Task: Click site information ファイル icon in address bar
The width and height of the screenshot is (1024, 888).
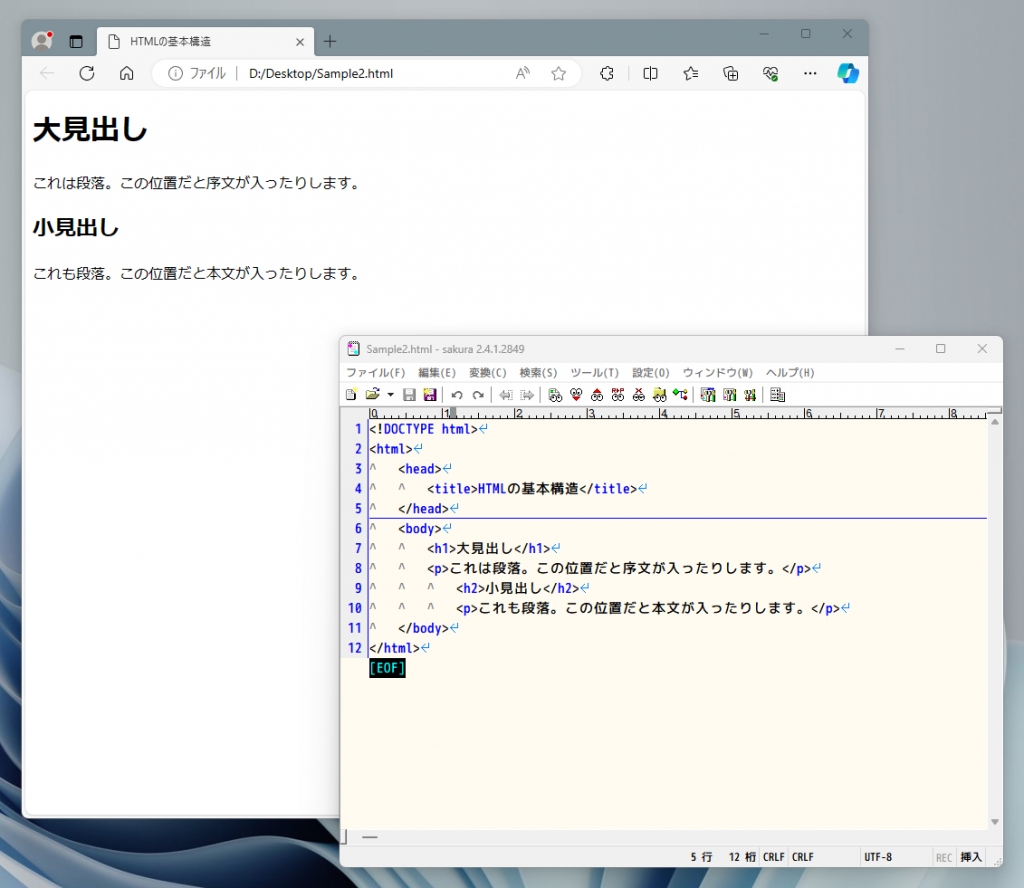Action: point(197,73)
